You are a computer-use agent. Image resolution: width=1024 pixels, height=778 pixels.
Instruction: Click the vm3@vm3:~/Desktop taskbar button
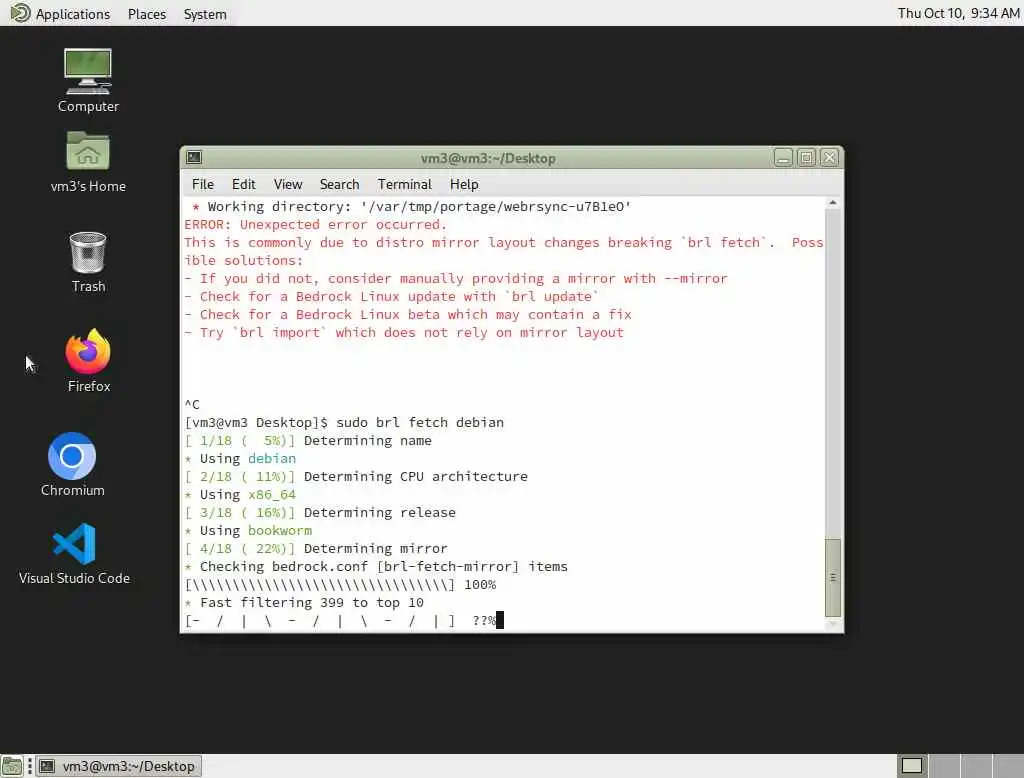point(118,766)
